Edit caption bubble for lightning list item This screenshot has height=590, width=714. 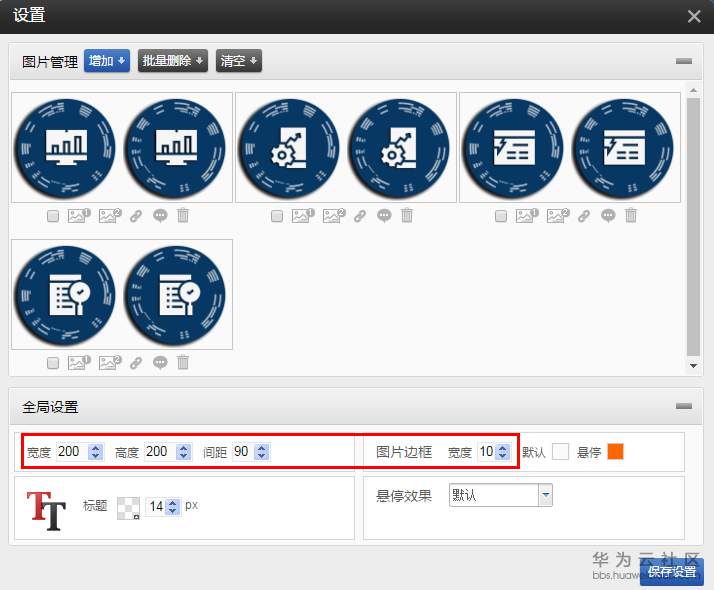[608, 215]
